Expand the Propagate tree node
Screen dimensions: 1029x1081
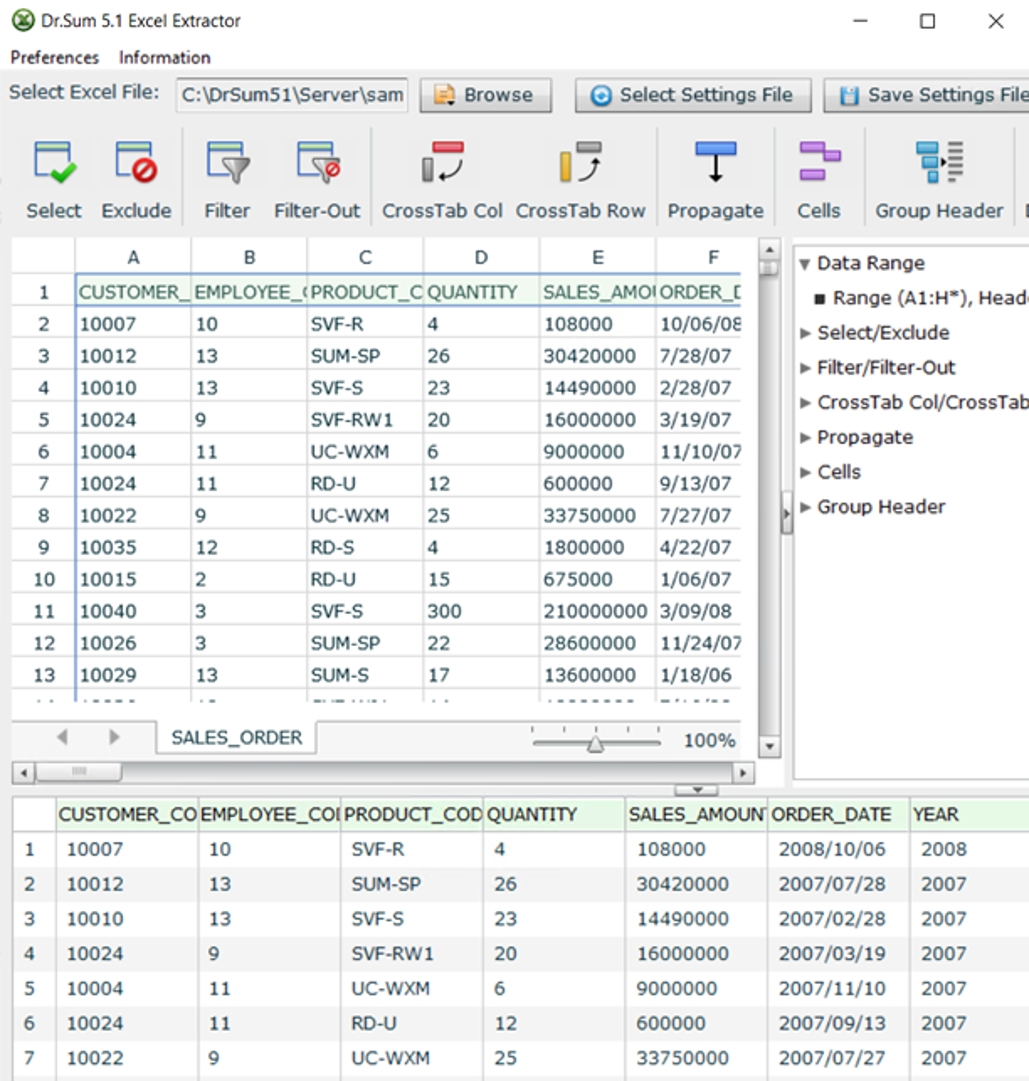coord(806,438)
